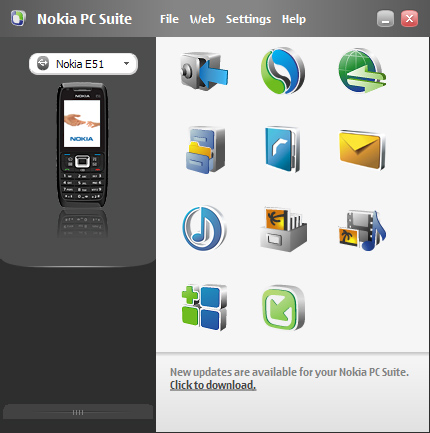Minimize the Nokia PC Suite window
The width and height of the screenshot is (430, 433).
[385, 19]
